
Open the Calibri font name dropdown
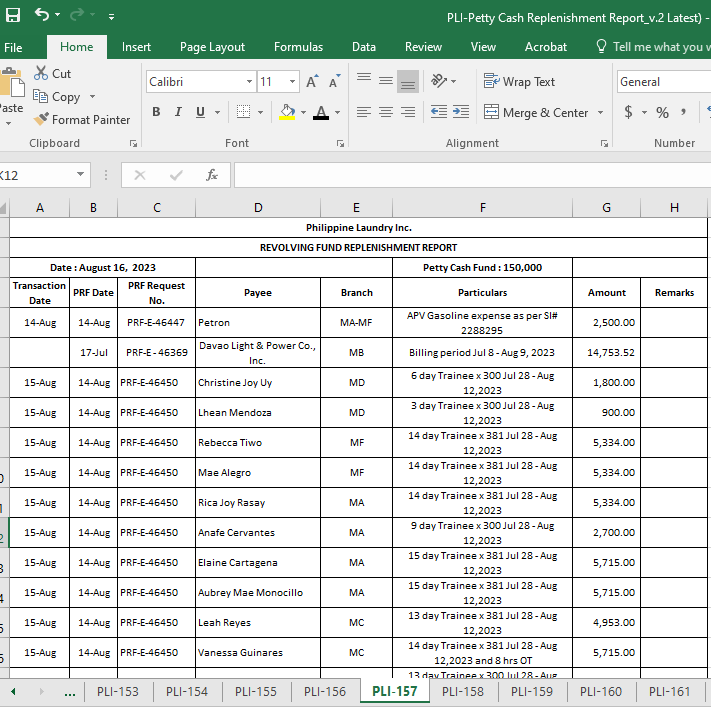[x=249, y=82]
